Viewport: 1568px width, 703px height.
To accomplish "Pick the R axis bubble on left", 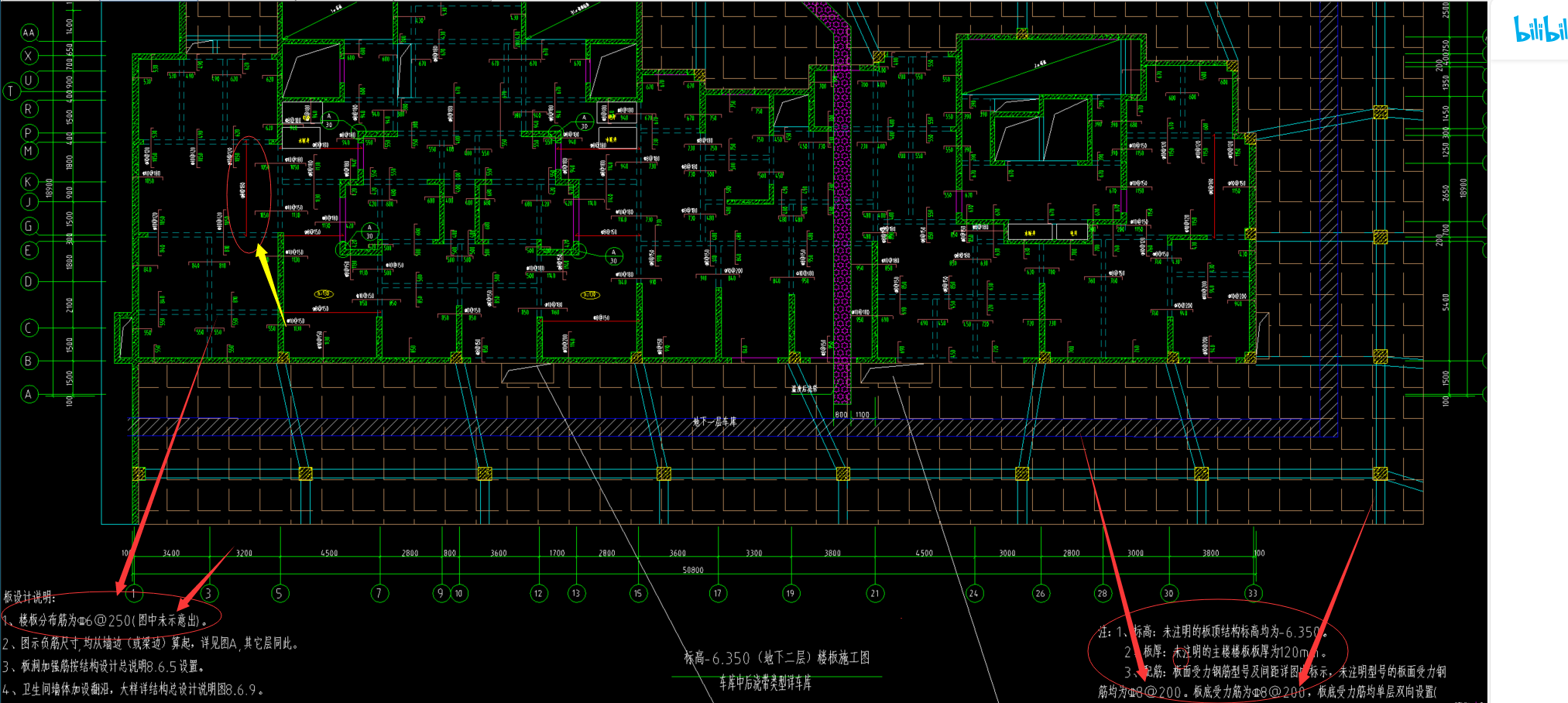I will pyautogui.click(x=29, y=109).
